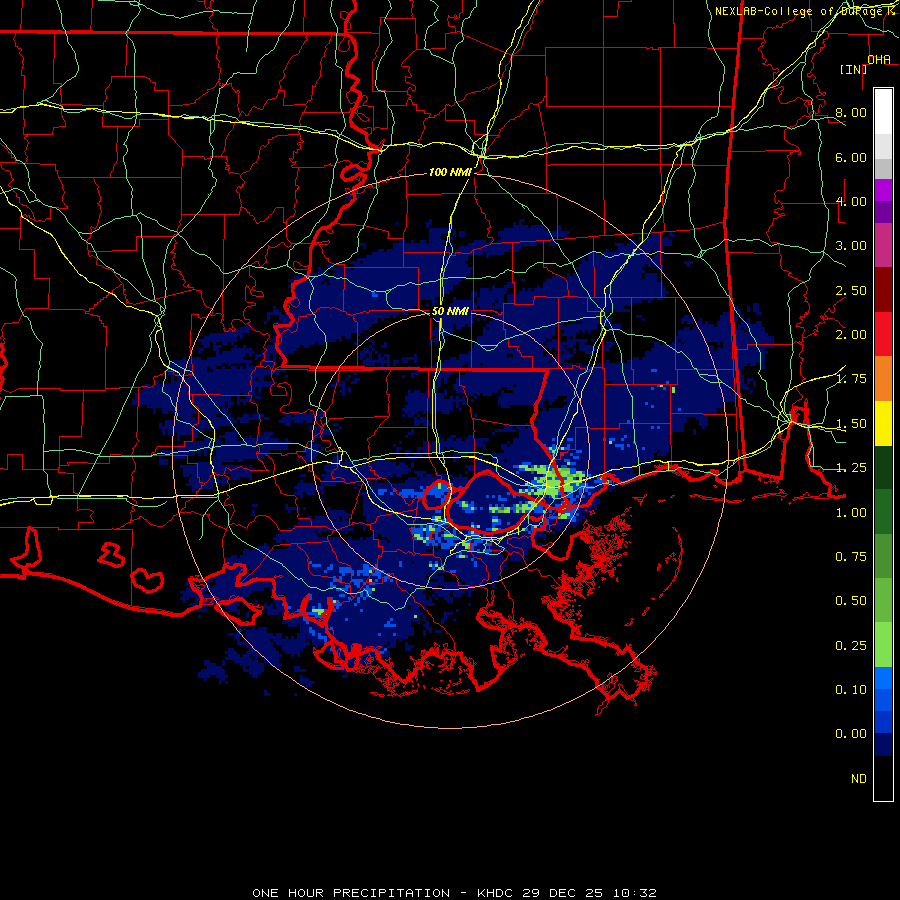This screenshot has height=900, width=900.
Task: Click the lime green swatch beside 0.25
Action: (x=883, y=644)
